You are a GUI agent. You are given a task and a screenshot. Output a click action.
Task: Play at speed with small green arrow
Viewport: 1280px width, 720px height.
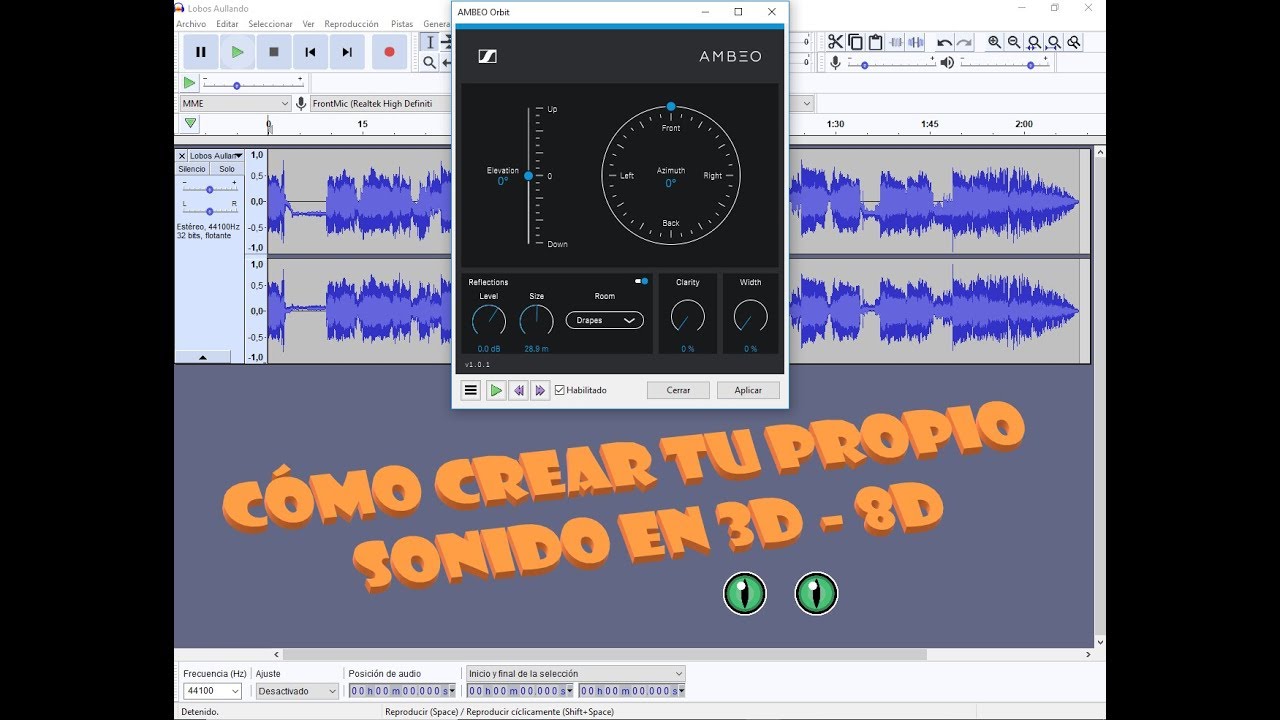[189, 83]
